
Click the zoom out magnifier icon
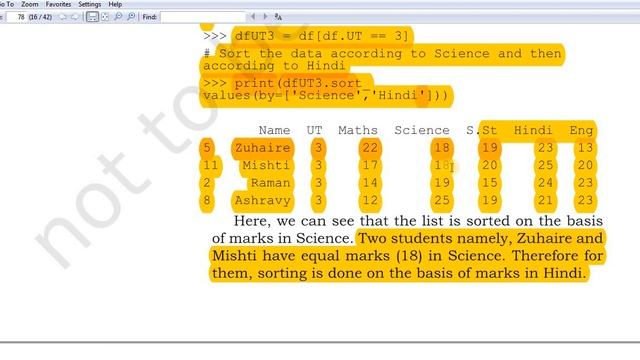[118, 17]
